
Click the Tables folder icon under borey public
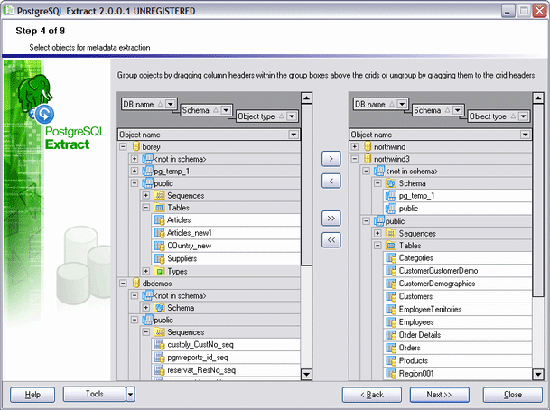[160, 208]
